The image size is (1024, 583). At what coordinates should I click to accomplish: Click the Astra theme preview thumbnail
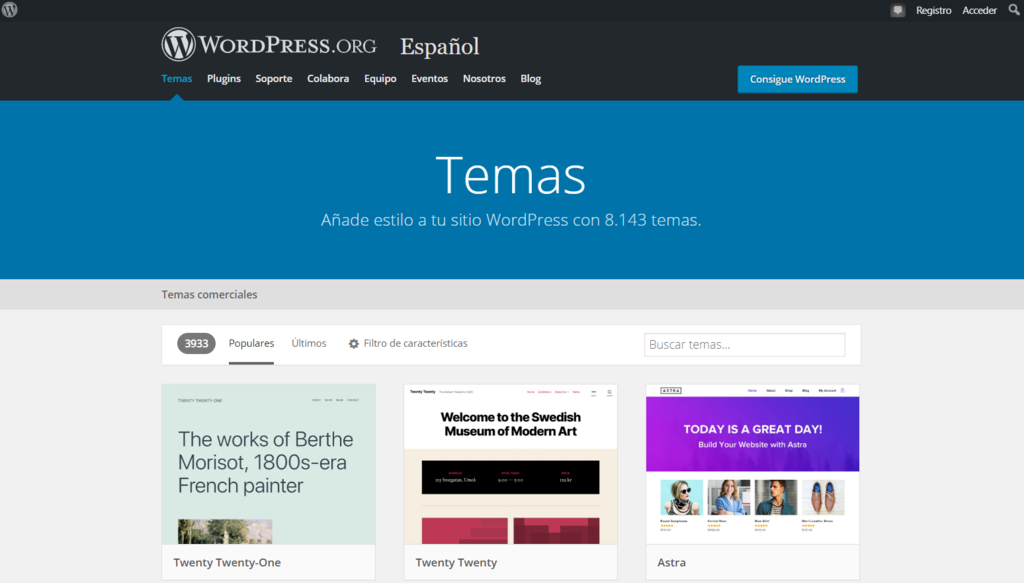(752, 464)
